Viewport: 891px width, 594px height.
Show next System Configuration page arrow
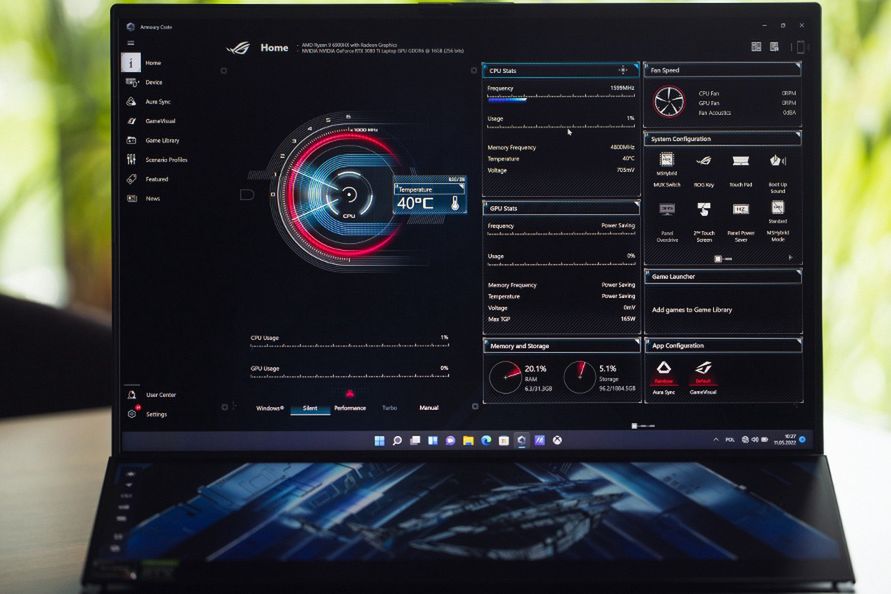[791, 257]
